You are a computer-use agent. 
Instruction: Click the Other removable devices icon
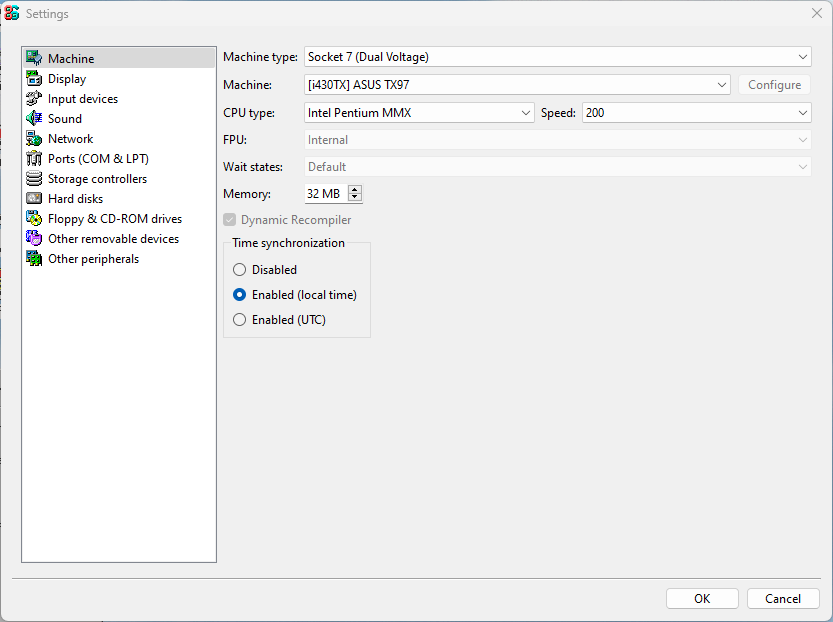pos(34,238)
